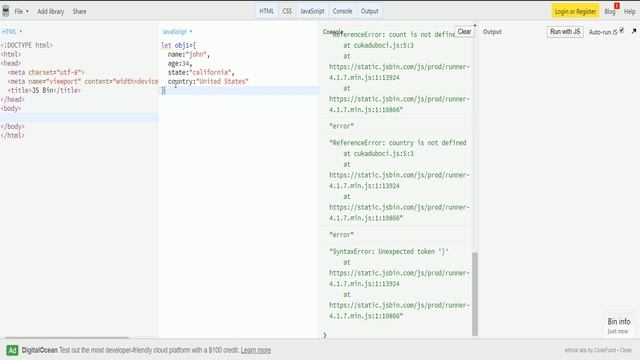640x360 pixels.
Task: Click the name:"john" code line
Action: click(188, 54)
